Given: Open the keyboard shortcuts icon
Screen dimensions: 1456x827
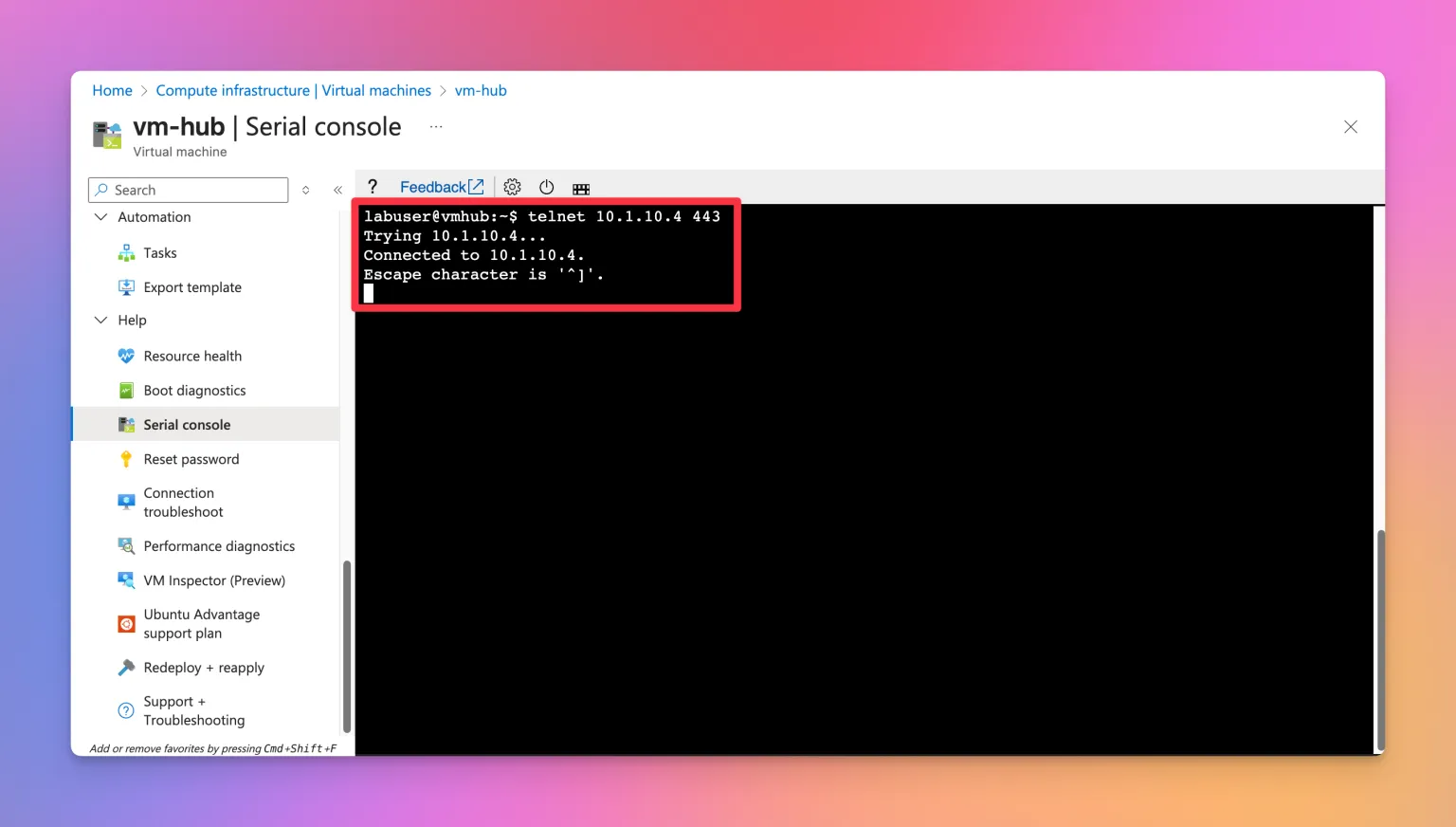Looking at the screenshot, I should pyautogui.click(x=581, y=189).
